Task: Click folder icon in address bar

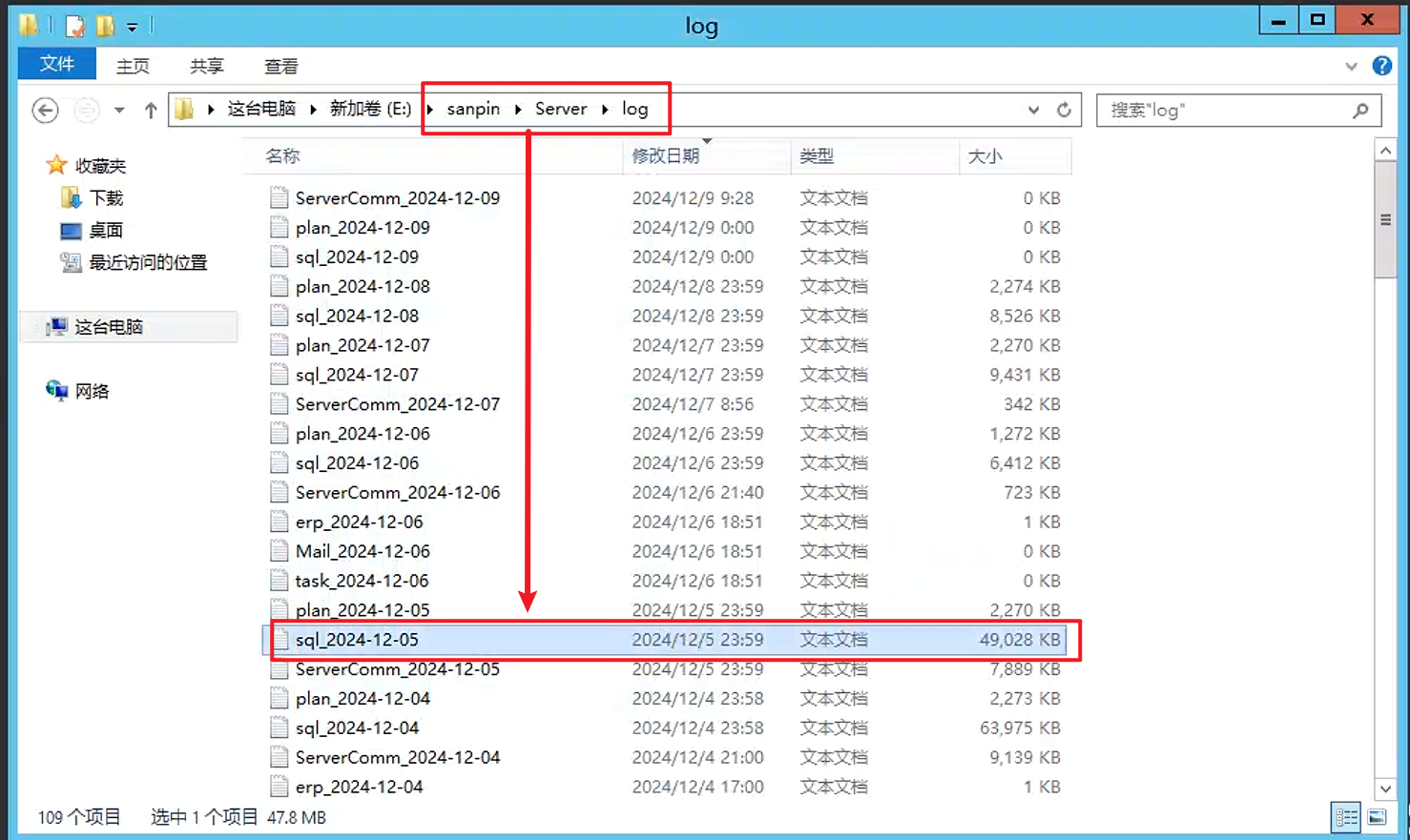Action: click(185, 110)
